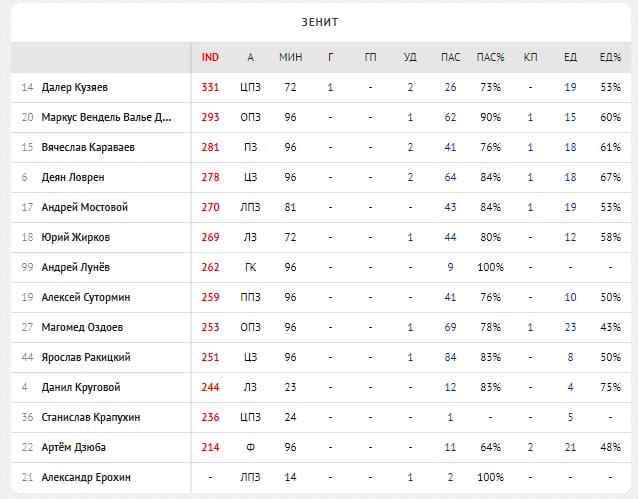
Task: Click Ракицкий's 8 duels value
Action: (570, 357)
